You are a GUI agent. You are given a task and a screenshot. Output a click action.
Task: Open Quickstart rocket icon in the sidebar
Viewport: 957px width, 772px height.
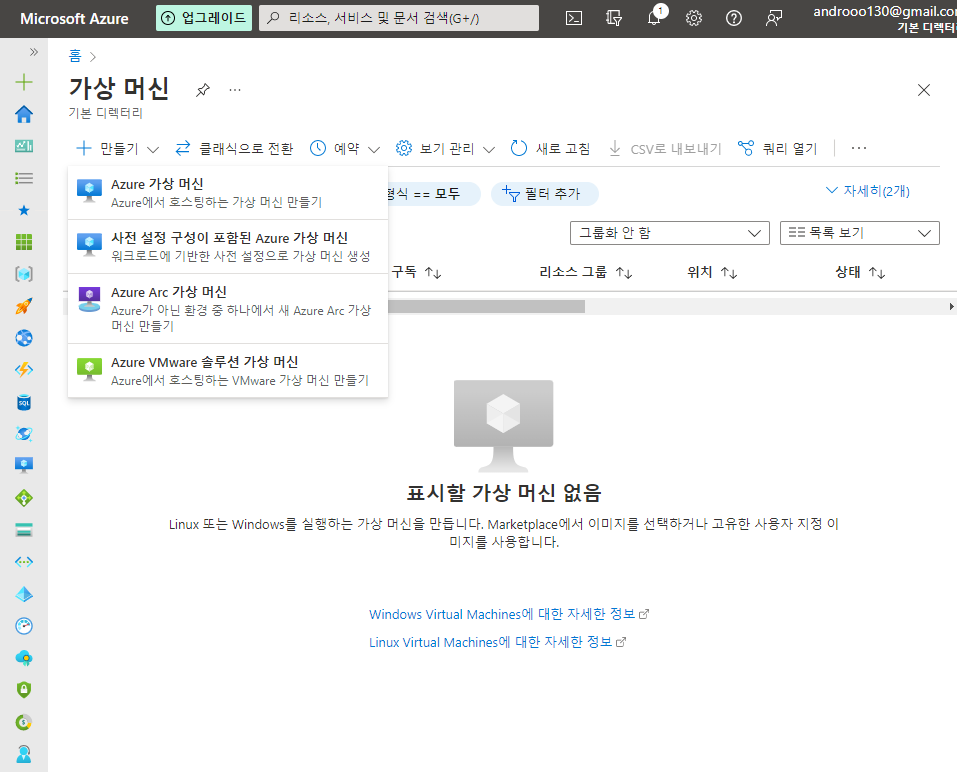coord(24,306)
